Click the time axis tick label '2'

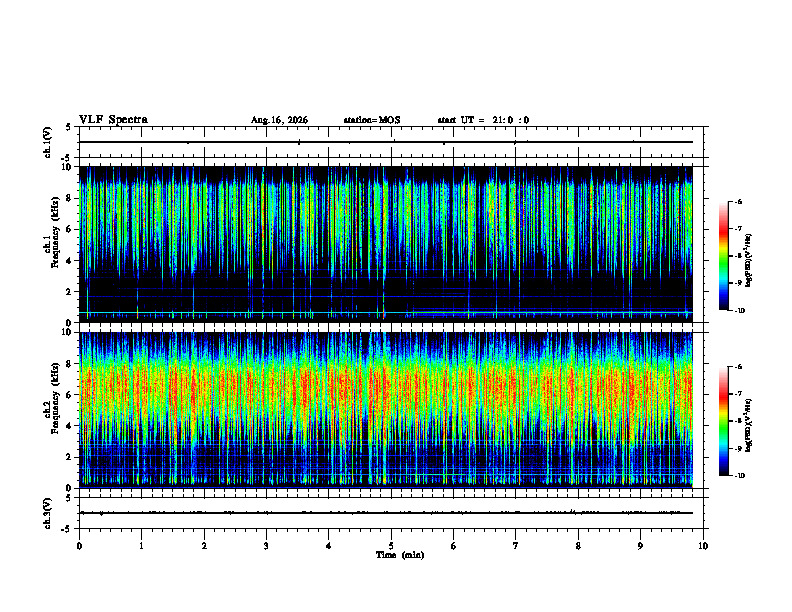(x=204, y=546)
